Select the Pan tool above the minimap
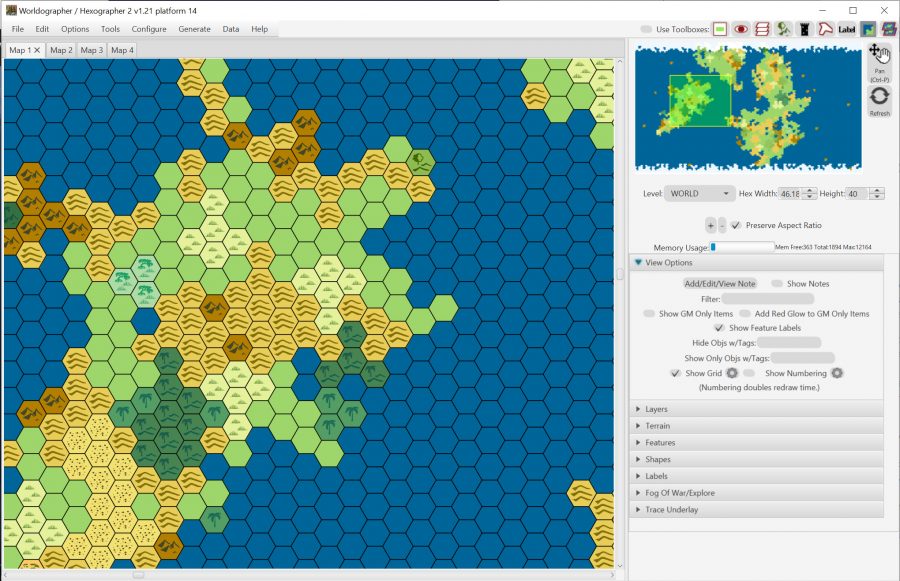Image resolution: width=900 pixels, height=581 pixels. (x=877, y=55)
